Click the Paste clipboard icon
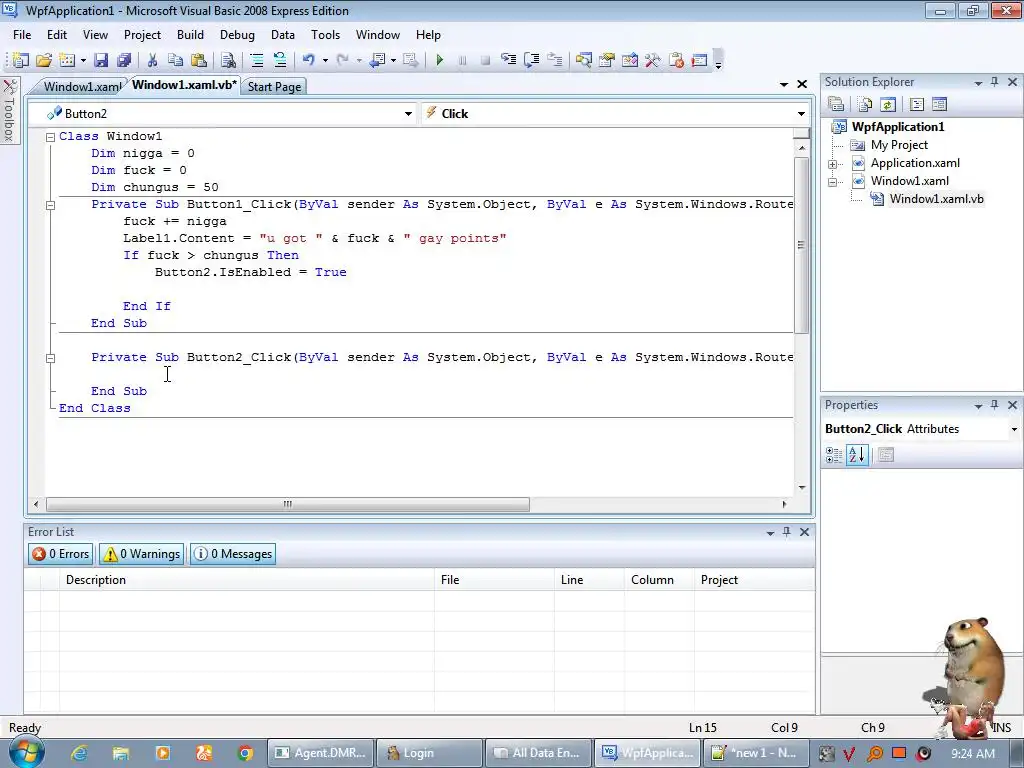The image size is (1024, 768). pyautogui.click(x=199, y=60)
